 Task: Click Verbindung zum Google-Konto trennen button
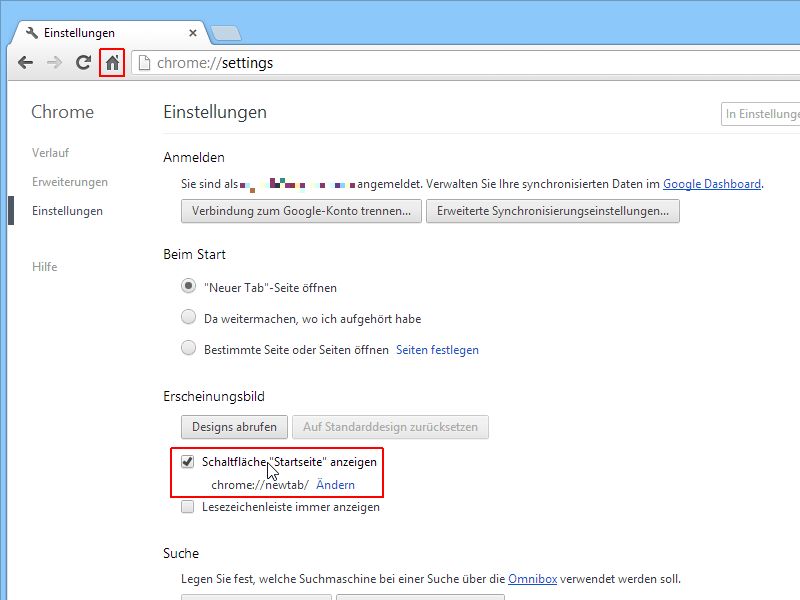point(301,211)
